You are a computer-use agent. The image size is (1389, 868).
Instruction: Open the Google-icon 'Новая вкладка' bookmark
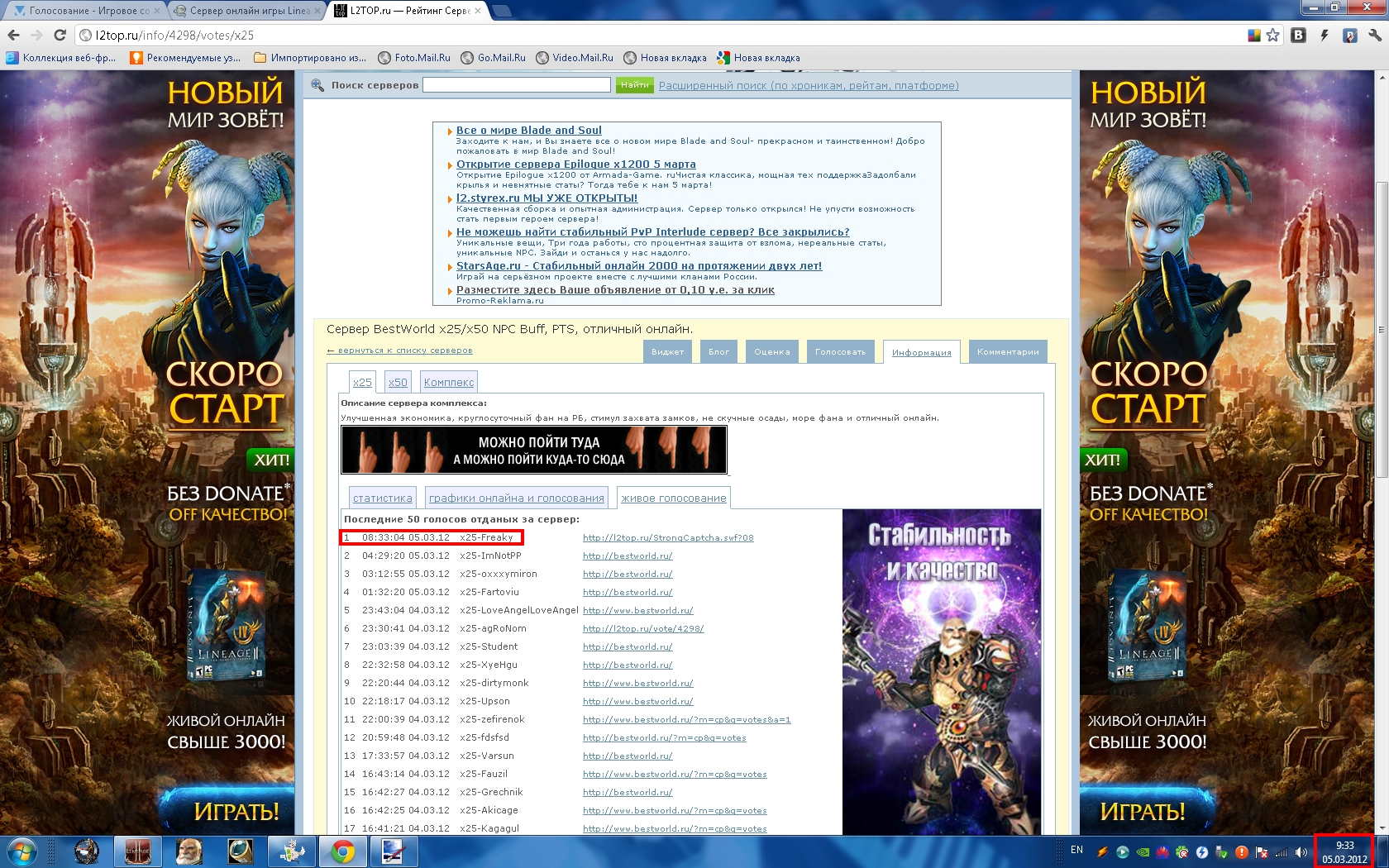coord(758,58)
